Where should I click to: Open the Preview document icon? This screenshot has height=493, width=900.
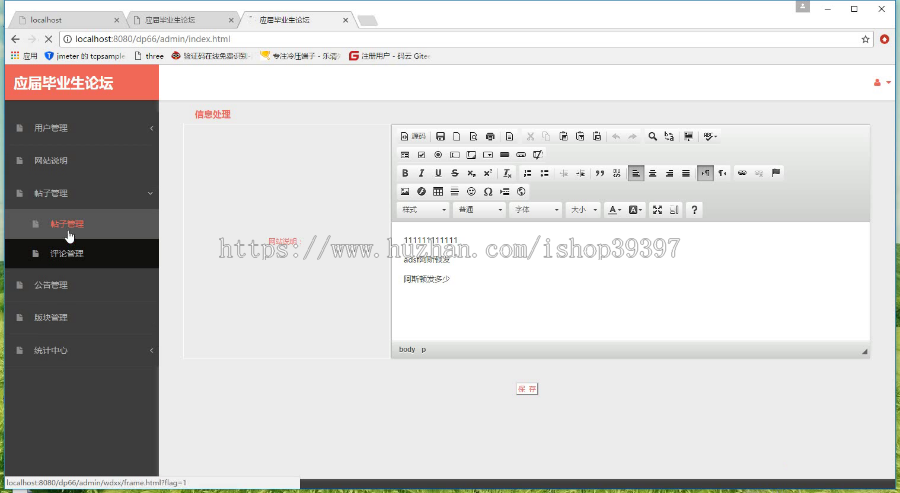(x=474, y=137)
